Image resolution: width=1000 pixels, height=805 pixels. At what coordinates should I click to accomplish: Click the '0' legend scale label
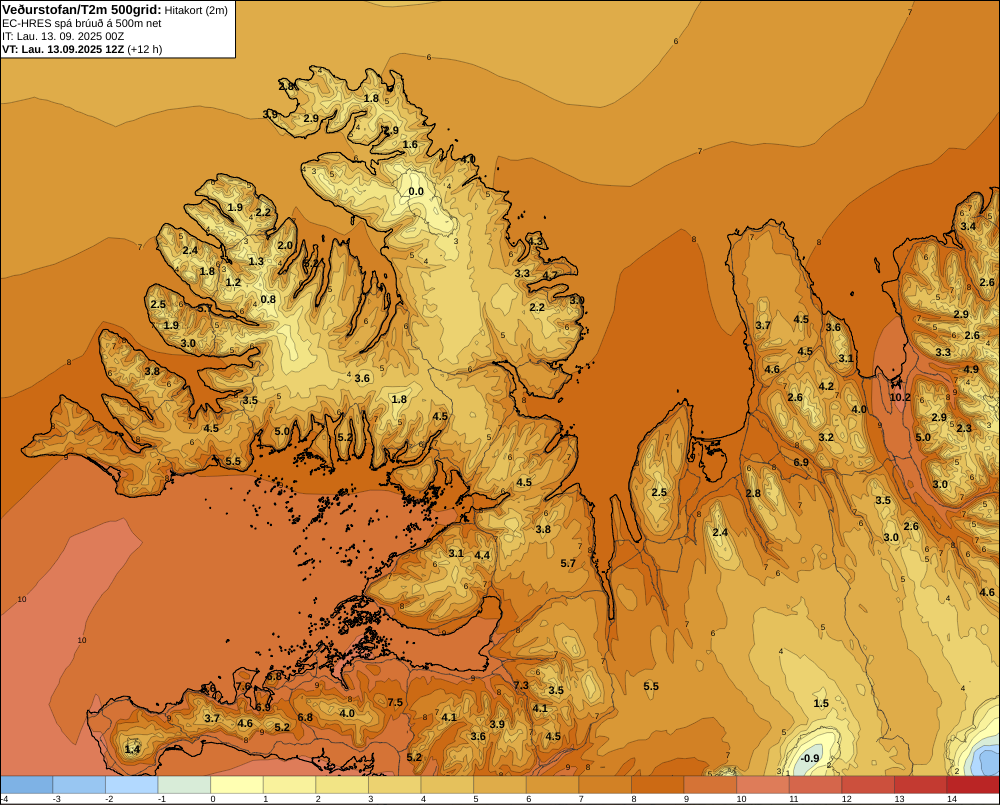tap(213, 799)
